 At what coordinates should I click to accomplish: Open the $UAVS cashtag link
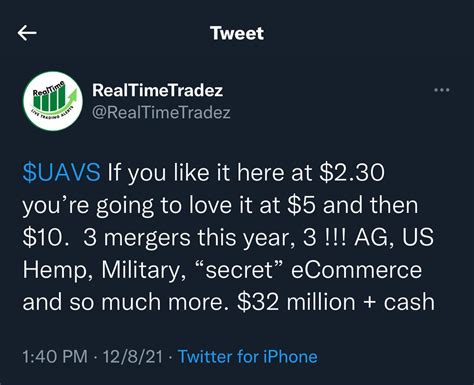tap(62, 173)
